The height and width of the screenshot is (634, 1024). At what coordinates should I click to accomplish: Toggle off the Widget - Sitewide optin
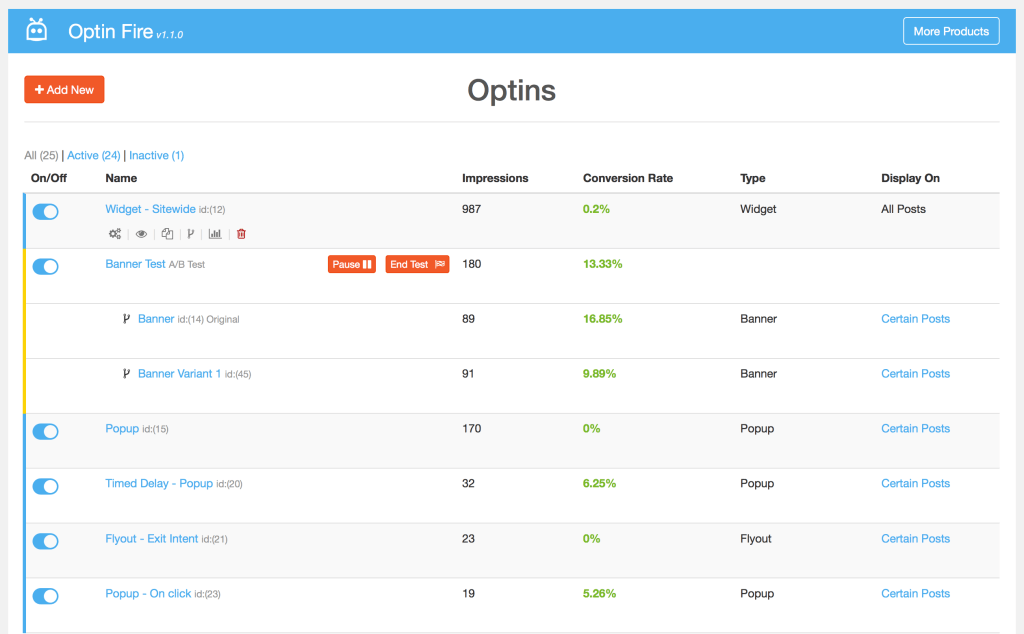point(46,212)
